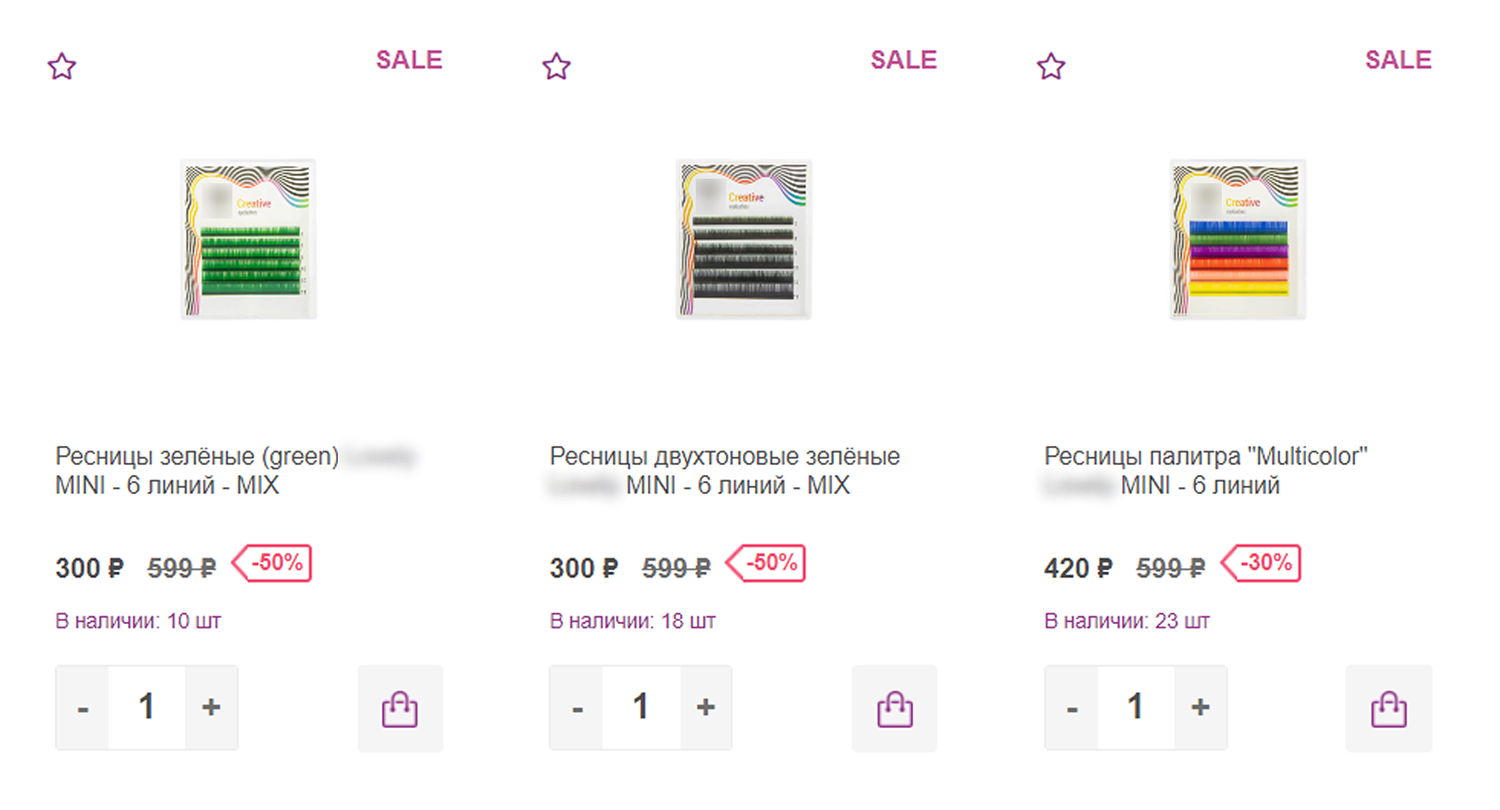Increase quantity of two-tone green lashes
This screenshot has width=1500, height=810.
tap(706, 708)
